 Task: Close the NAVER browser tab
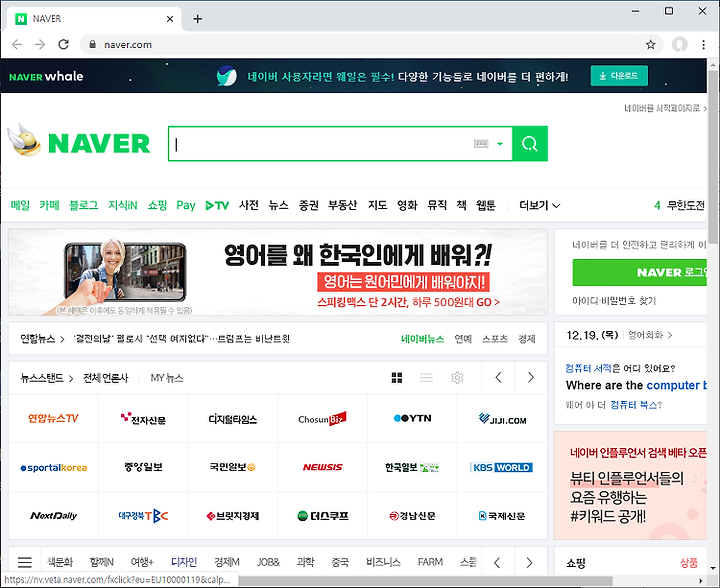pyautogui.click(x=170, y=19)
